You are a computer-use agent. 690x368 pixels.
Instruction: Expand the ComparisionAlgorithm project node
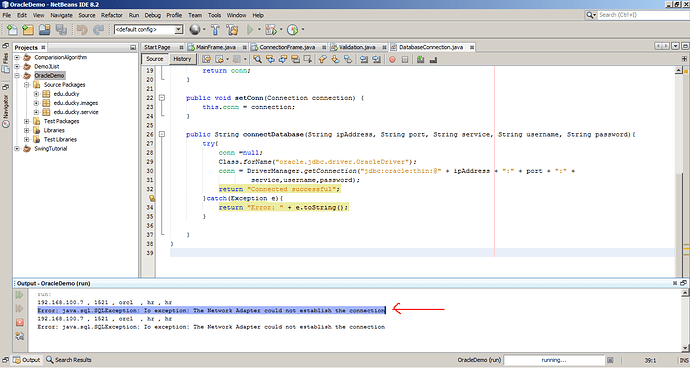(x=17, y=57)
